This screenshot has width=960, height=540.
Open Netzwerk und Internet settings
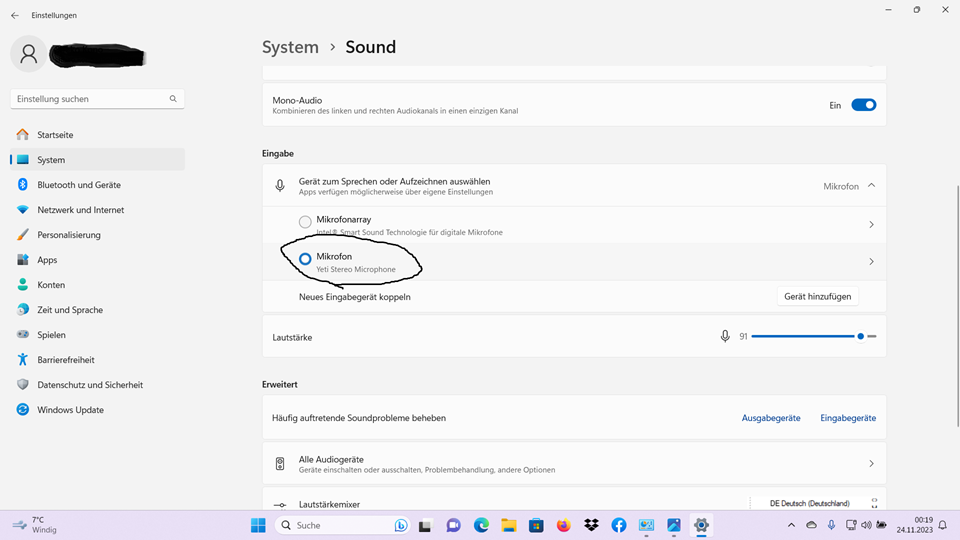click(x=81, y=210)
